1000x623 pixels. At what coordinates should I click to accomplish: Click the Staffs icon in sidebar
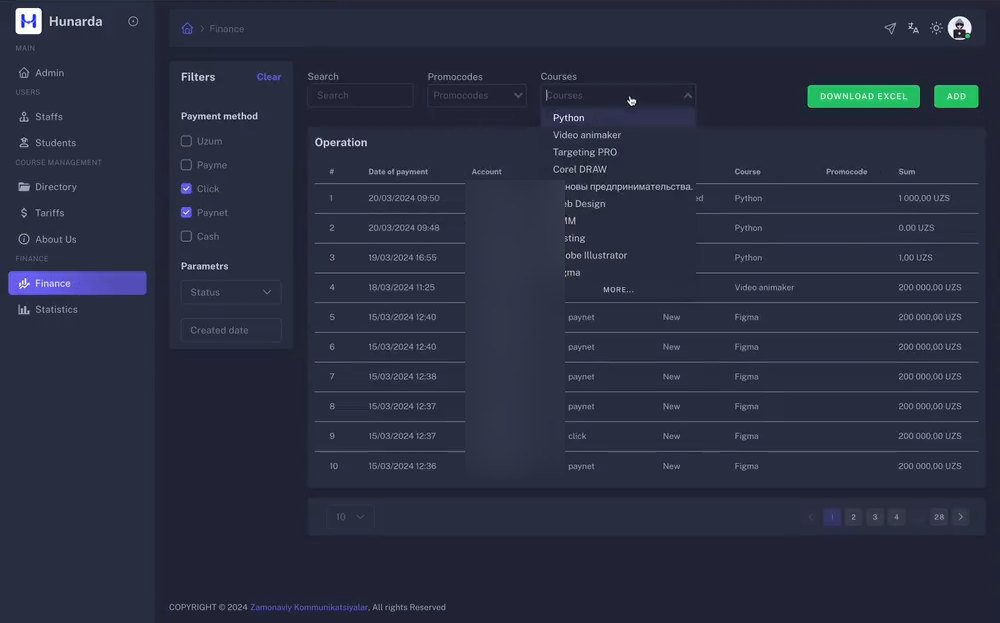24,117
